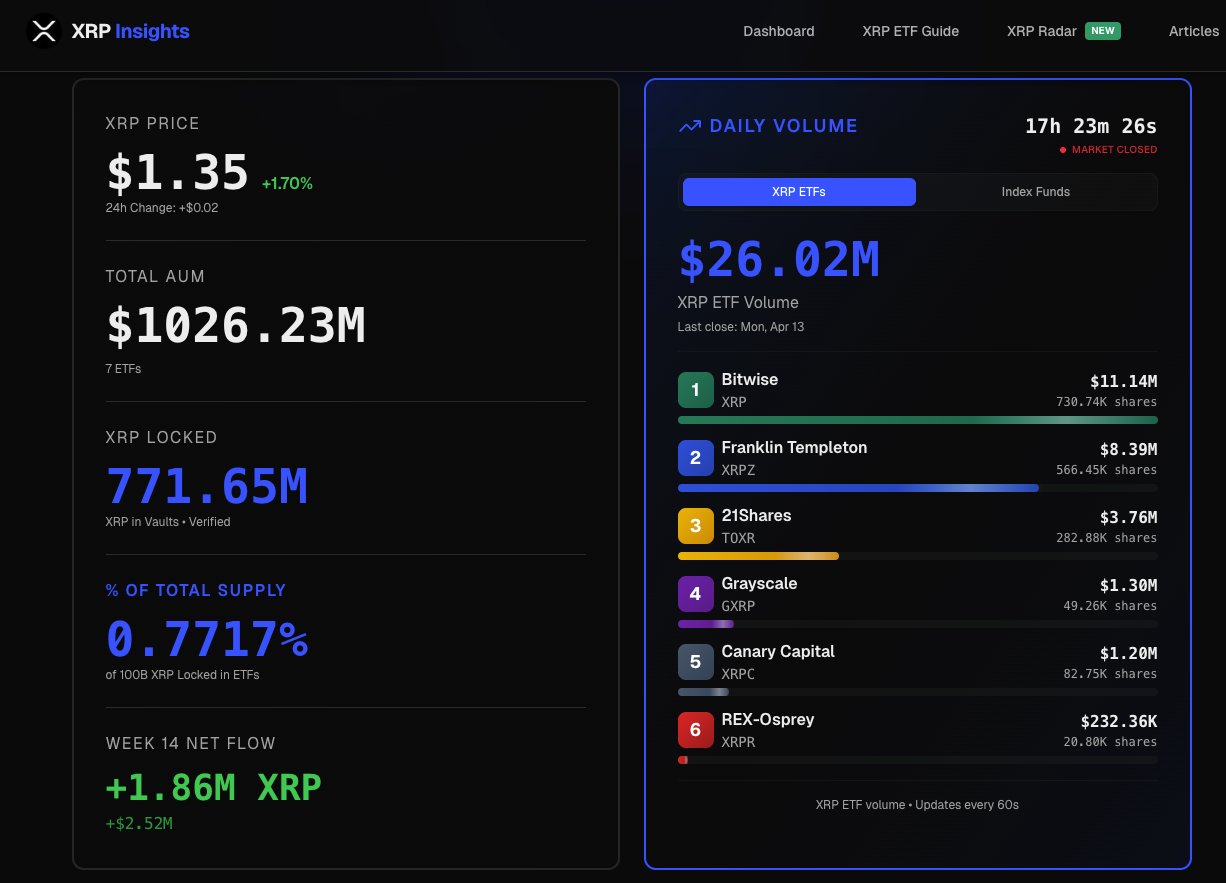Click the blue rank 2 Franklin Templeton badge
The width and height of the screenshot is (1226, 883).
696,458
